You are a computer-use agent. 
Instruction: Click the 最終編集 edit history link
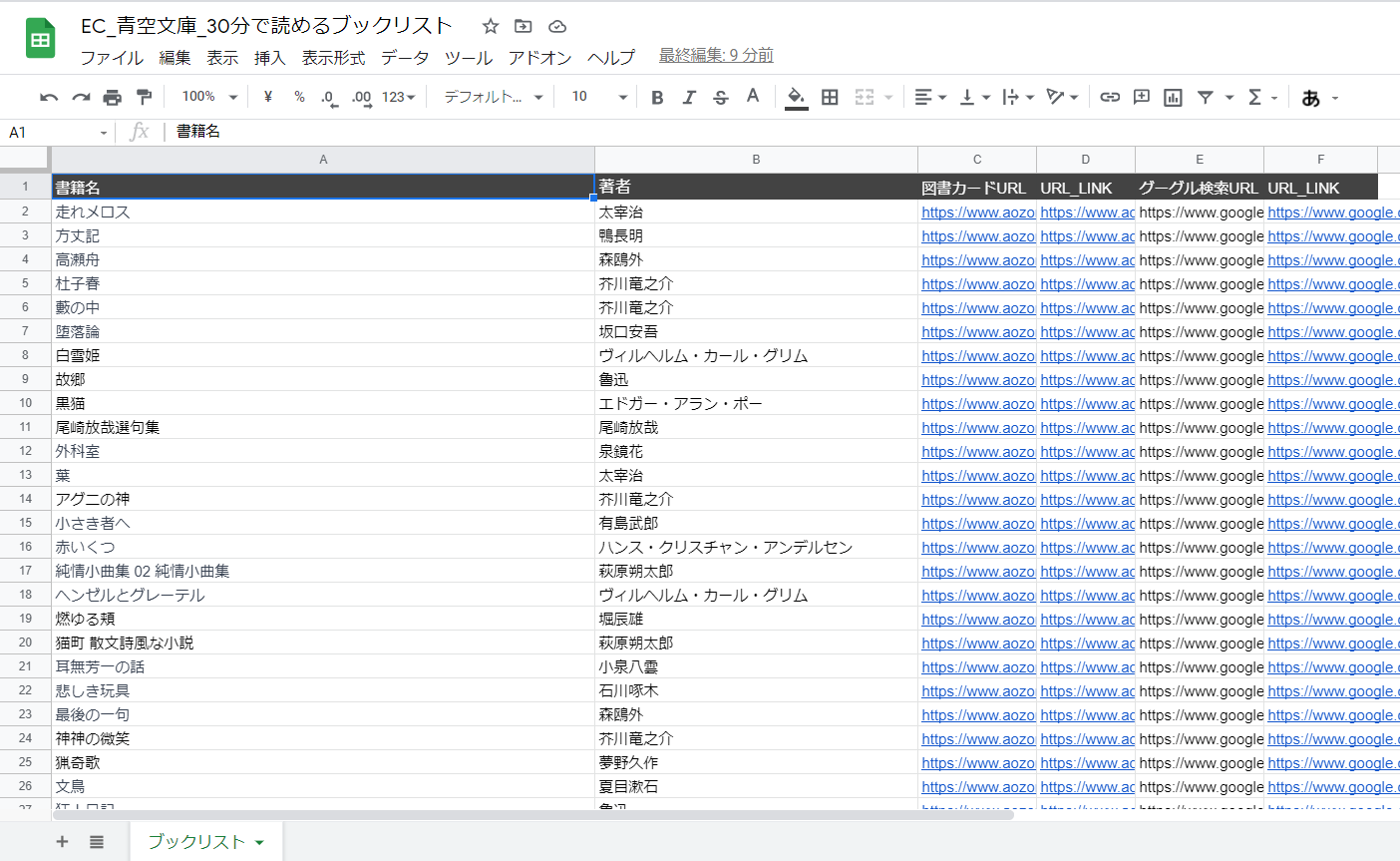point(716,56)
